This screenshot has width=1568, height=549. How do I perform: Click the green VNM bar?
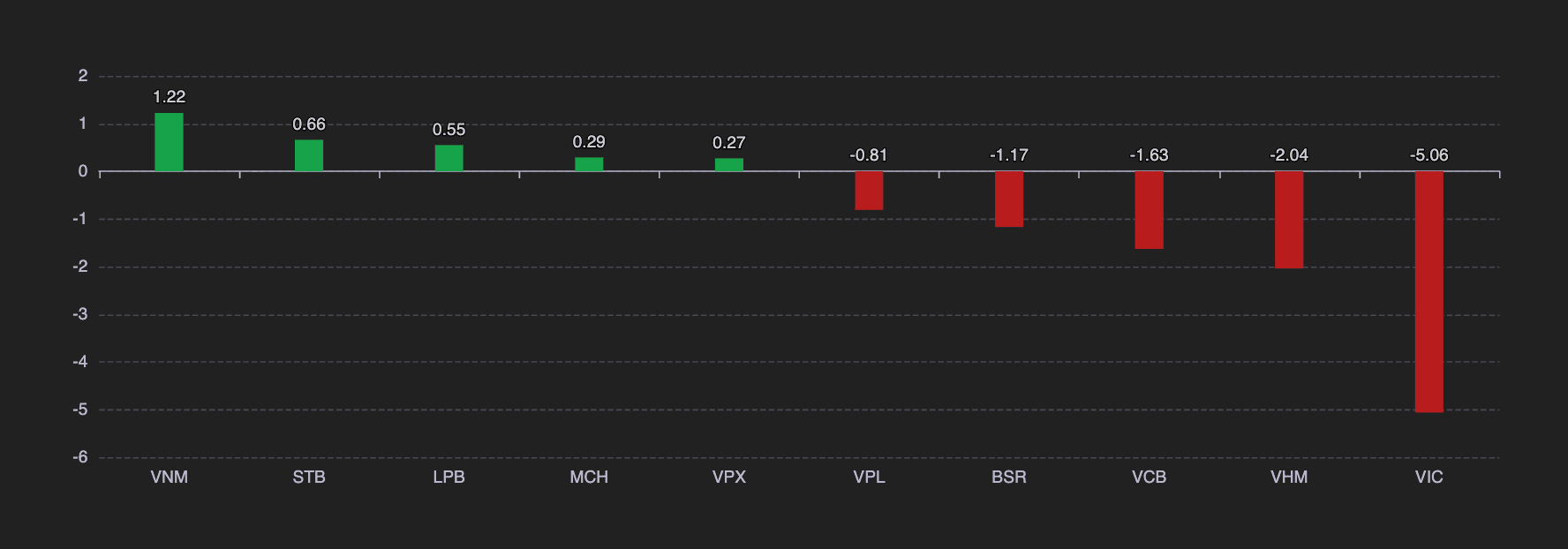(169, 142)
